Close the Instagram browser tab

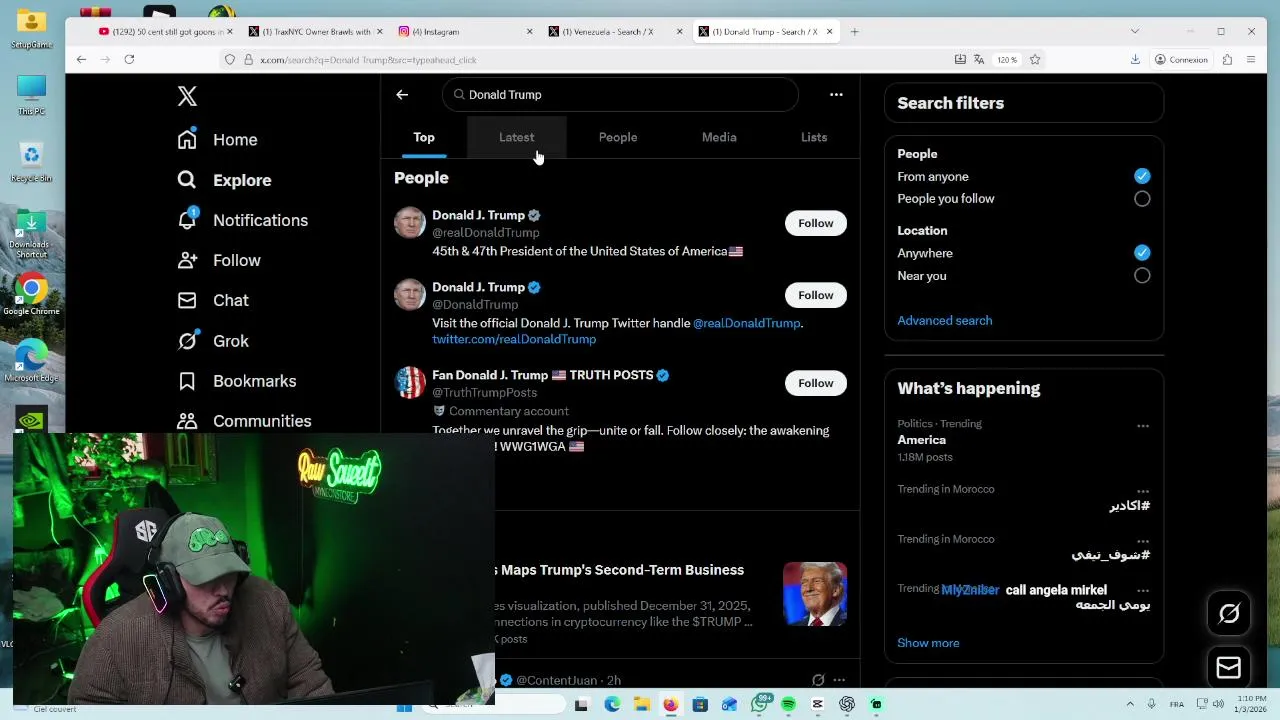click(529, 32)
